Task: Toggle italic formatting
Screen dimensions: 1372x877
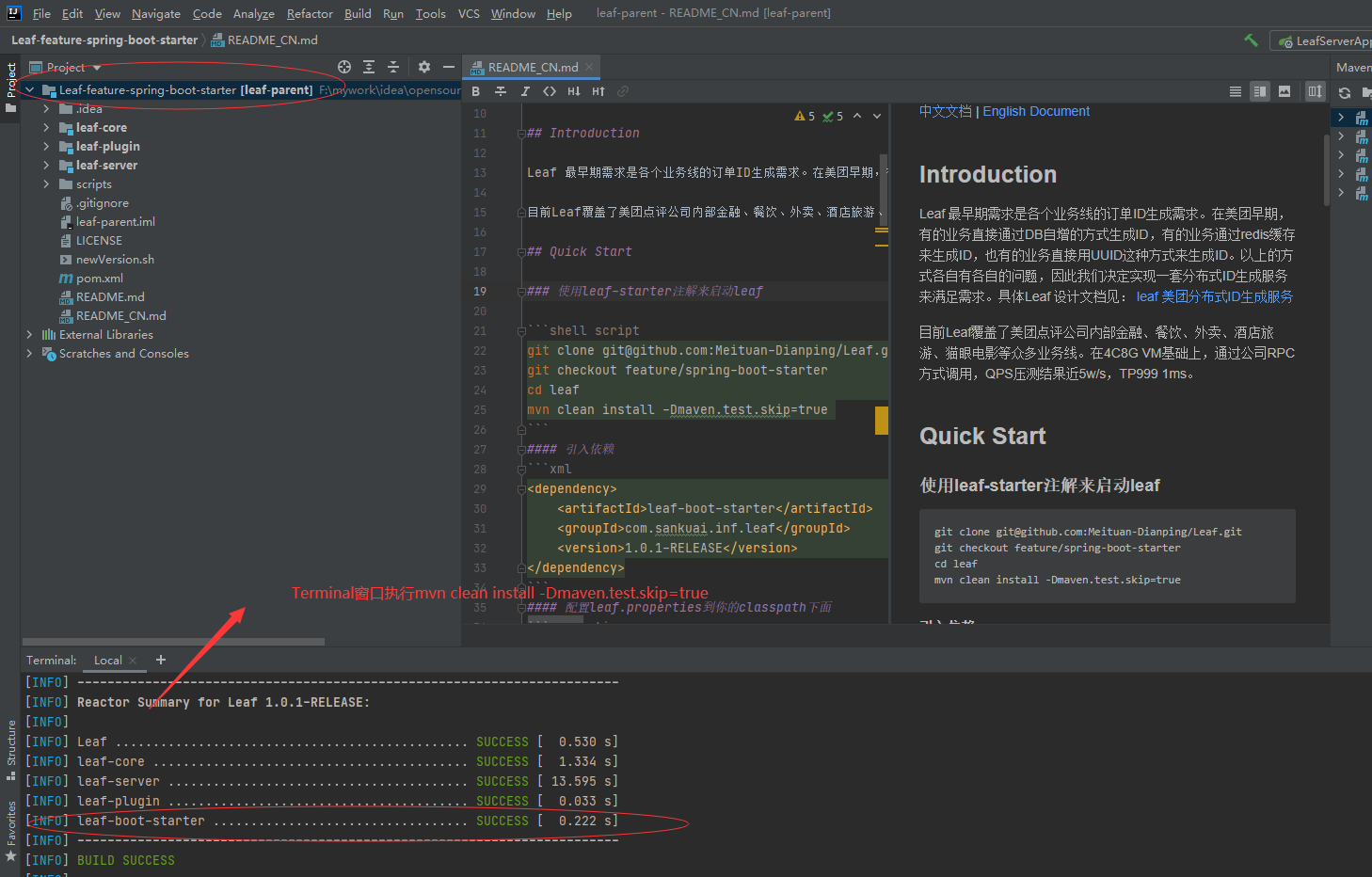Action: click(x=525, y=91)
